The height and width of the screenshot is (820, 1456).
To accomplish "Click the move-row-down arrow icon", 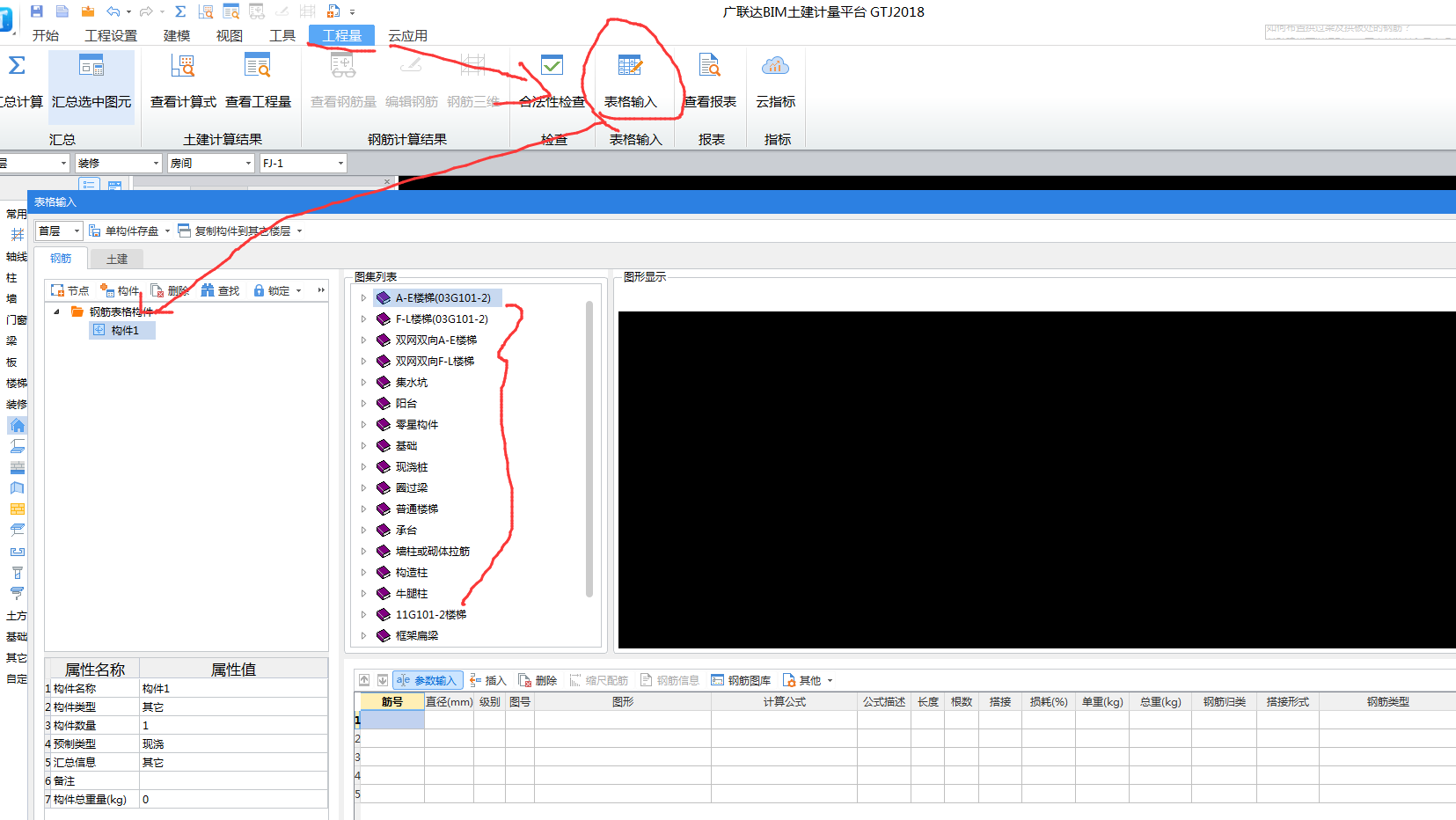I will click(383, 680).
